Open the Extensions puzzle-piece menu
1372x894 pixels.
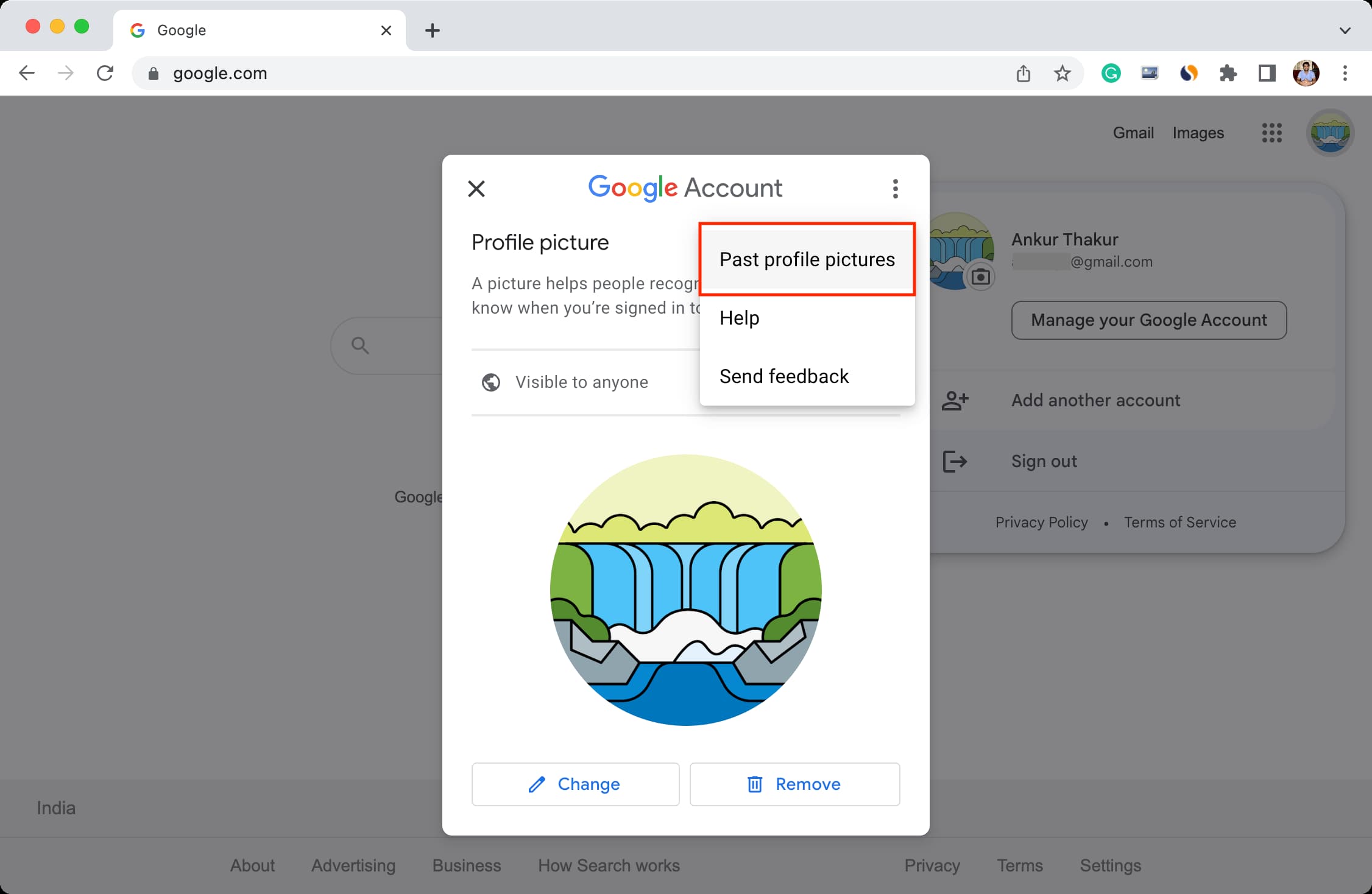(x=1228, y=74)
